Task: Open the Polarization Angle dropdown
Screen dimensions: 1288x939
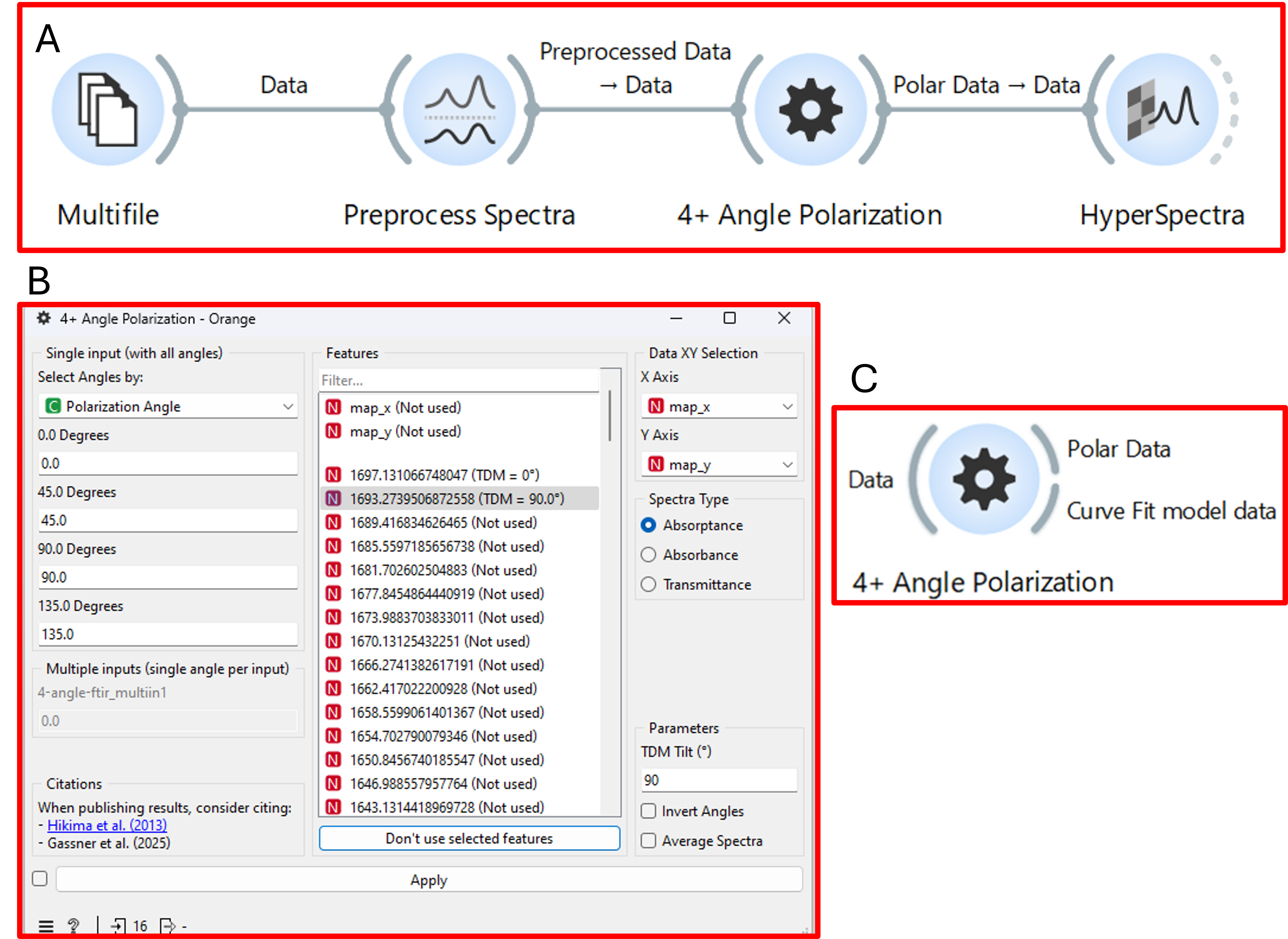Action: point(168,407)
